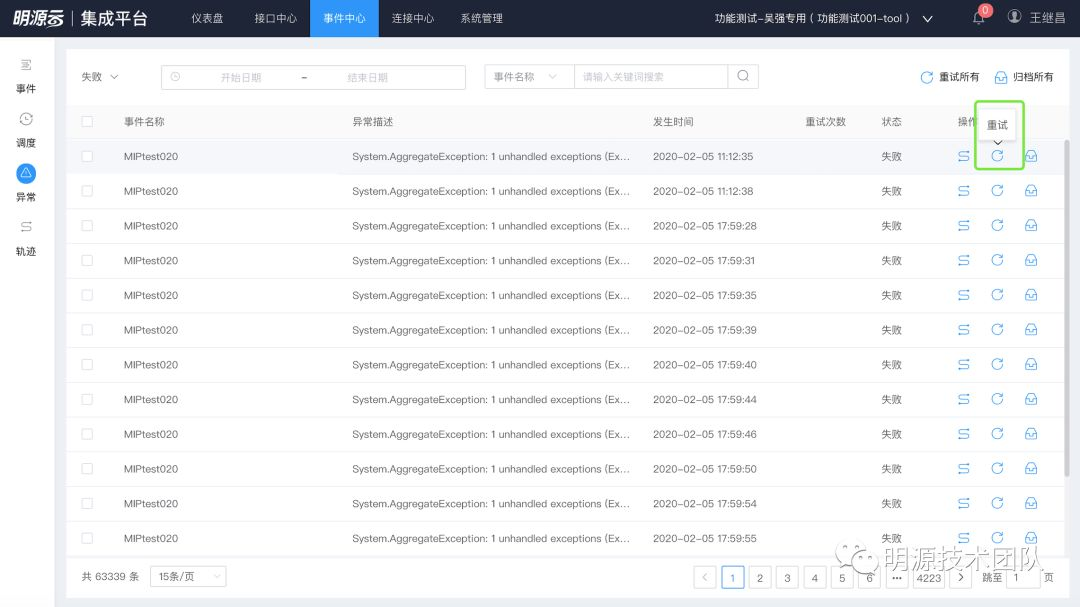Viewport: 1080px width, 607px height.
Task: Retry the event at 11:12:35
Action: (997, 156)
